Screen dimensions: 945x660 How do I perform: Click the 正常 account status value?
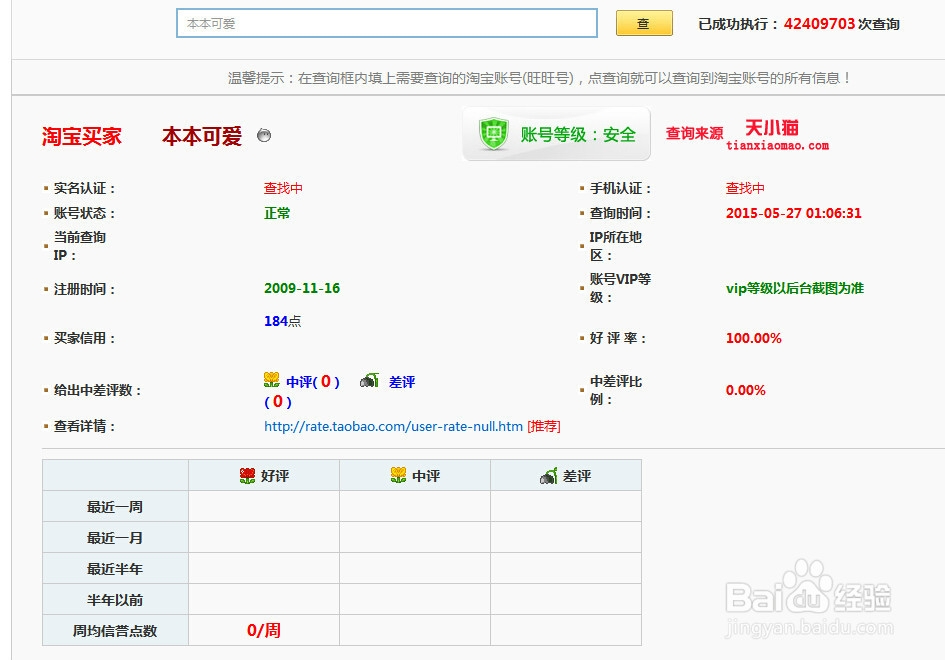[x=277, y=213]
